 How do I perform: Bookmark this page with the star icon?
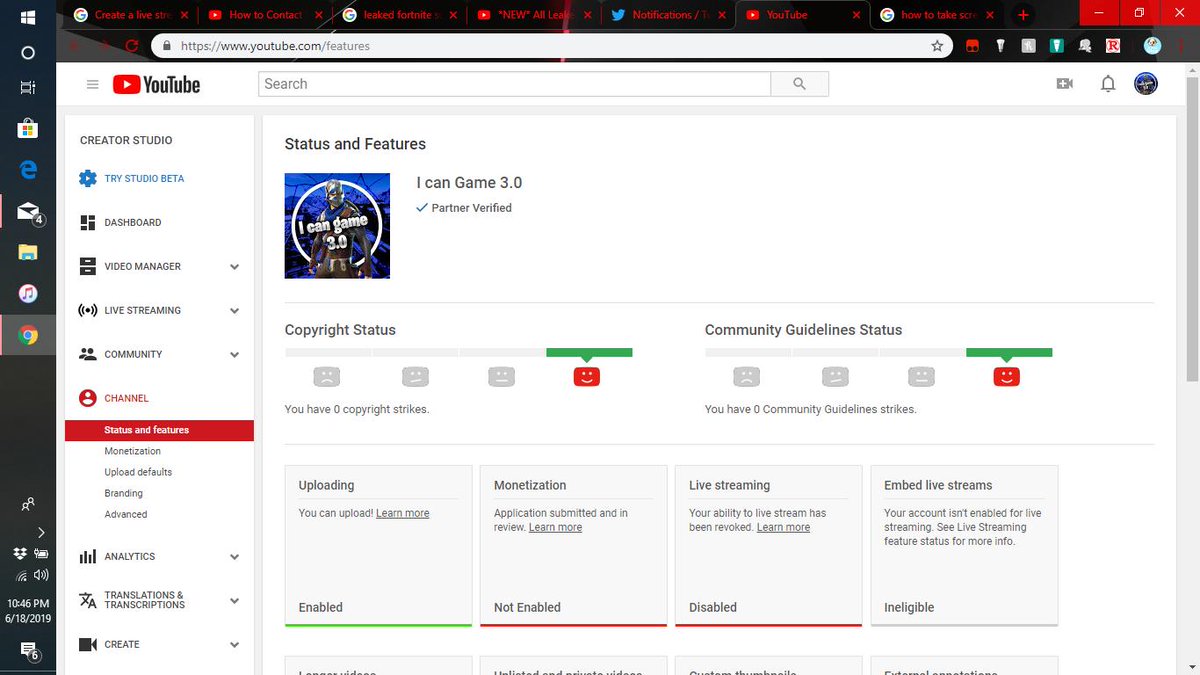(x=937, y=46)
